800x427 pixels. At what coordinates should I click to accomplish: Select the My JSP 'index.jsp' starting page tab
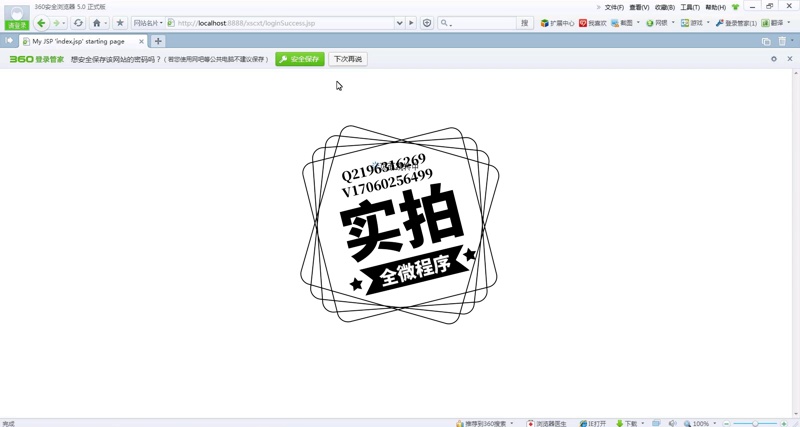click(80, 41)
